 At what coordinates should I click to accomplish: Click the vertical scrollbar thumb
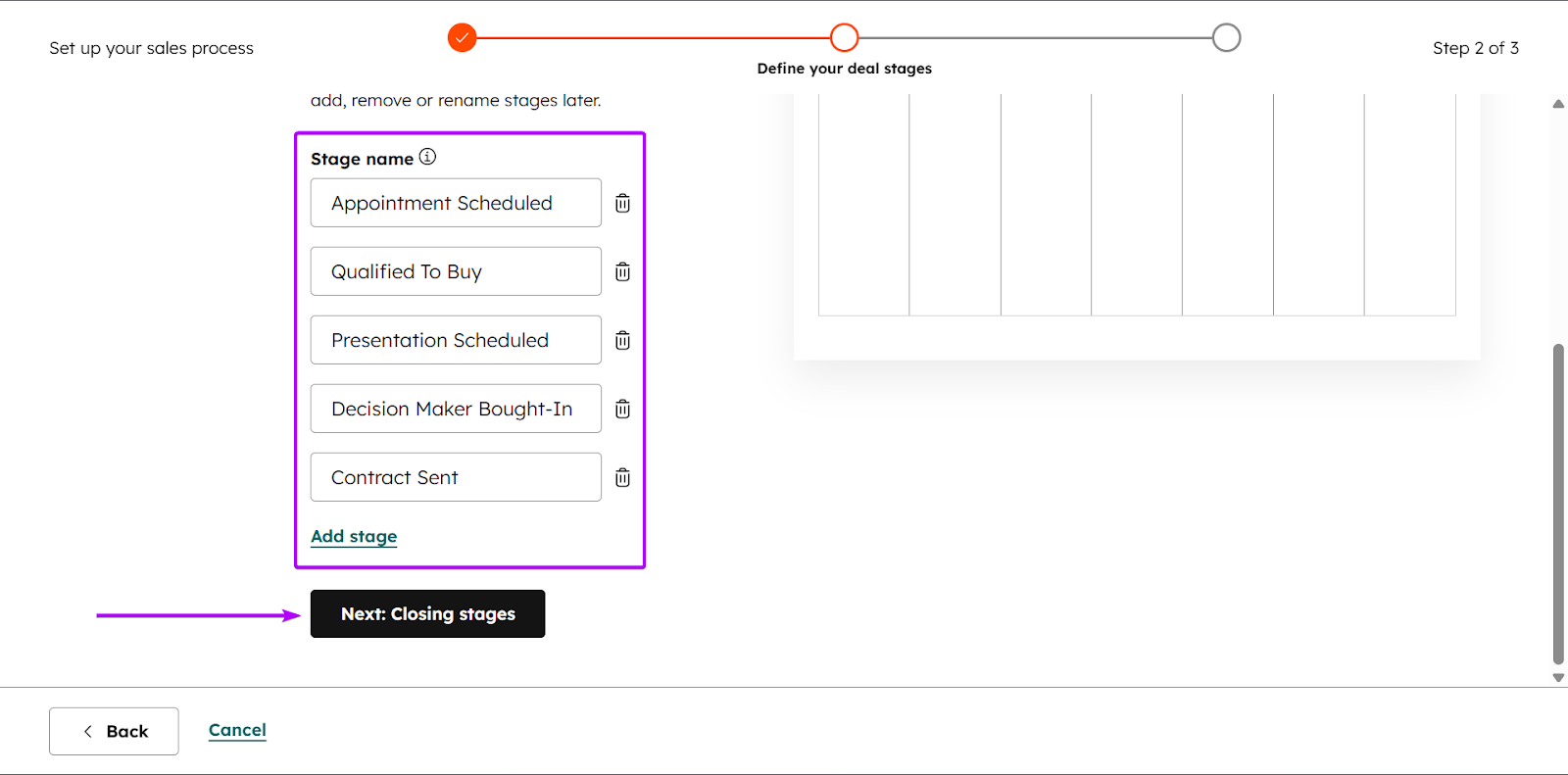point(1558,504)
